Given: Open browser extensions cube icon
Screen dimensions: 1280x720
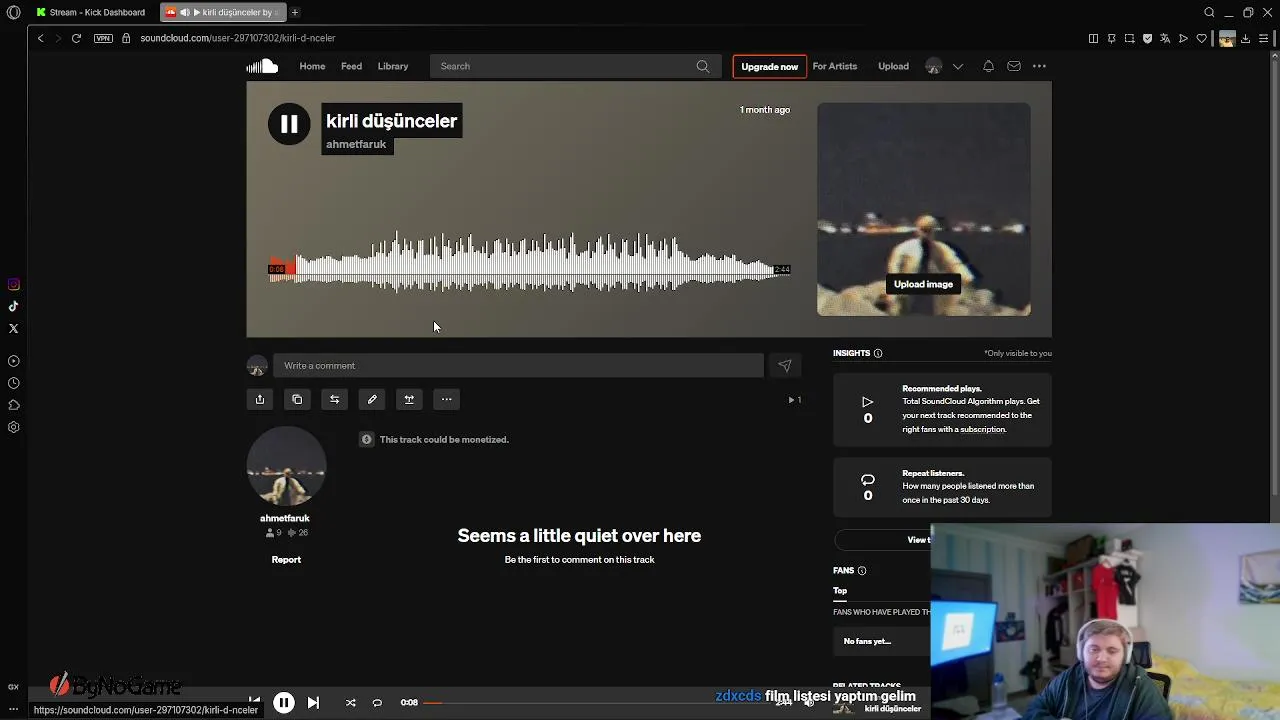Looking at the screenshot, I should [x=14, y=405].
